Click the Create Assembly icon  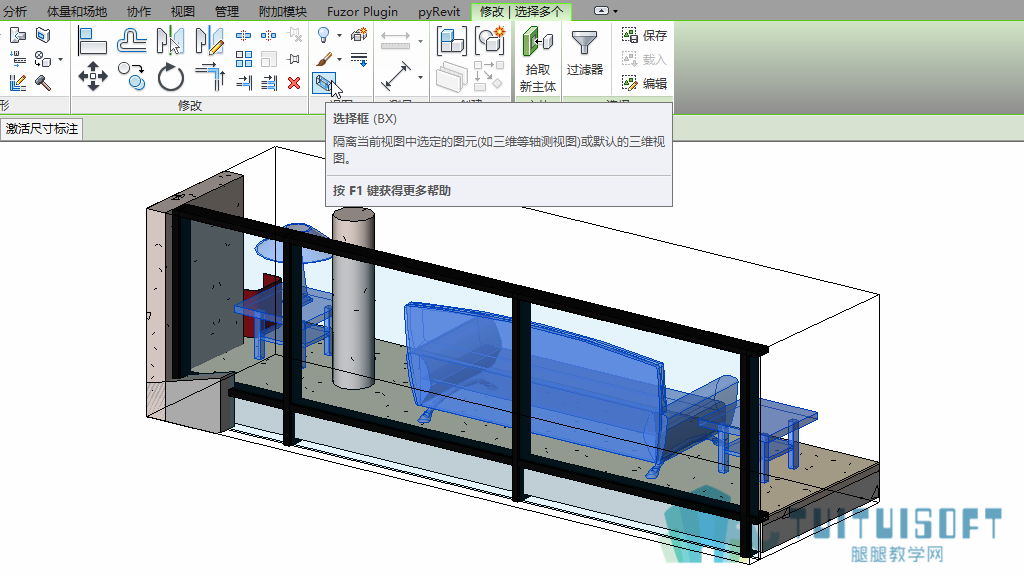pos(452,40)
